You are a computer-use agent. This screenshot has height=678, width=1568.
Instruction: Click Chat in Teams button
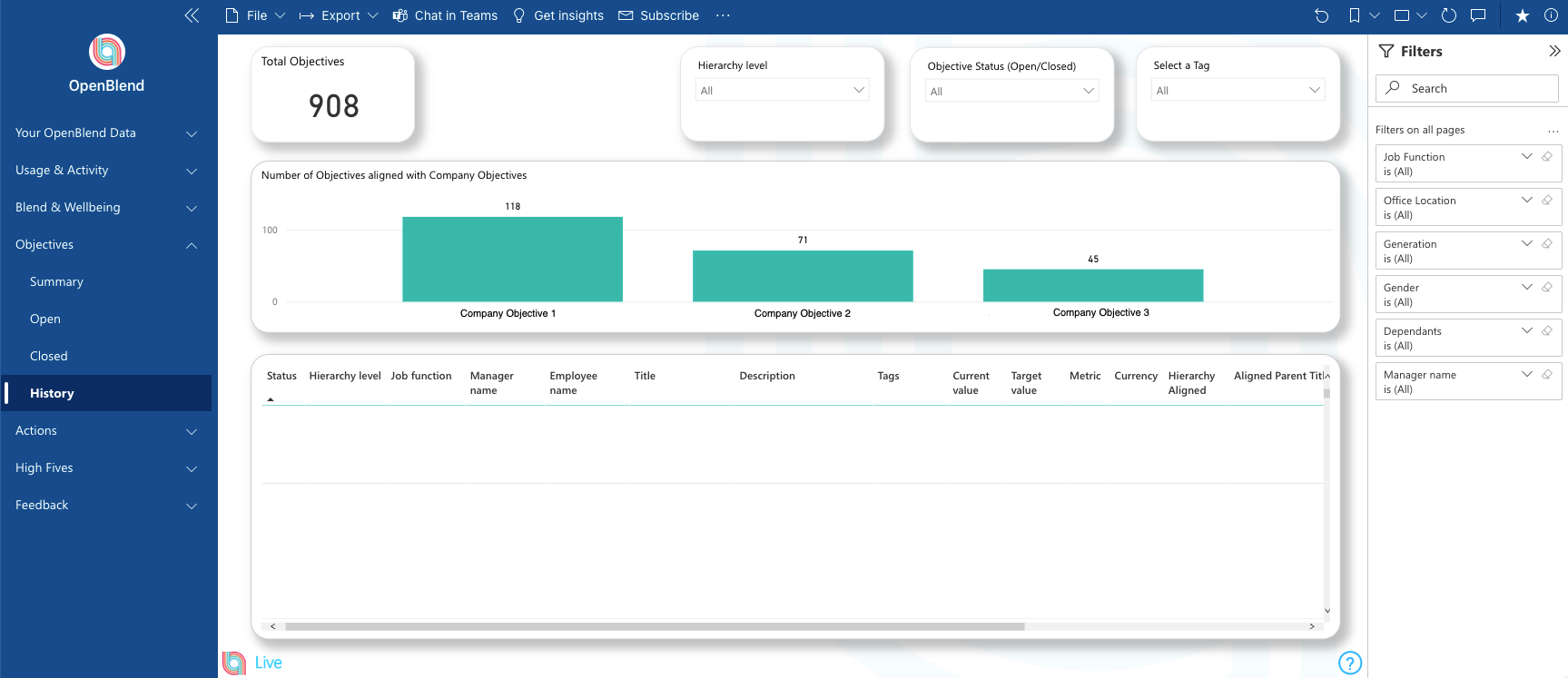point(445,15)
